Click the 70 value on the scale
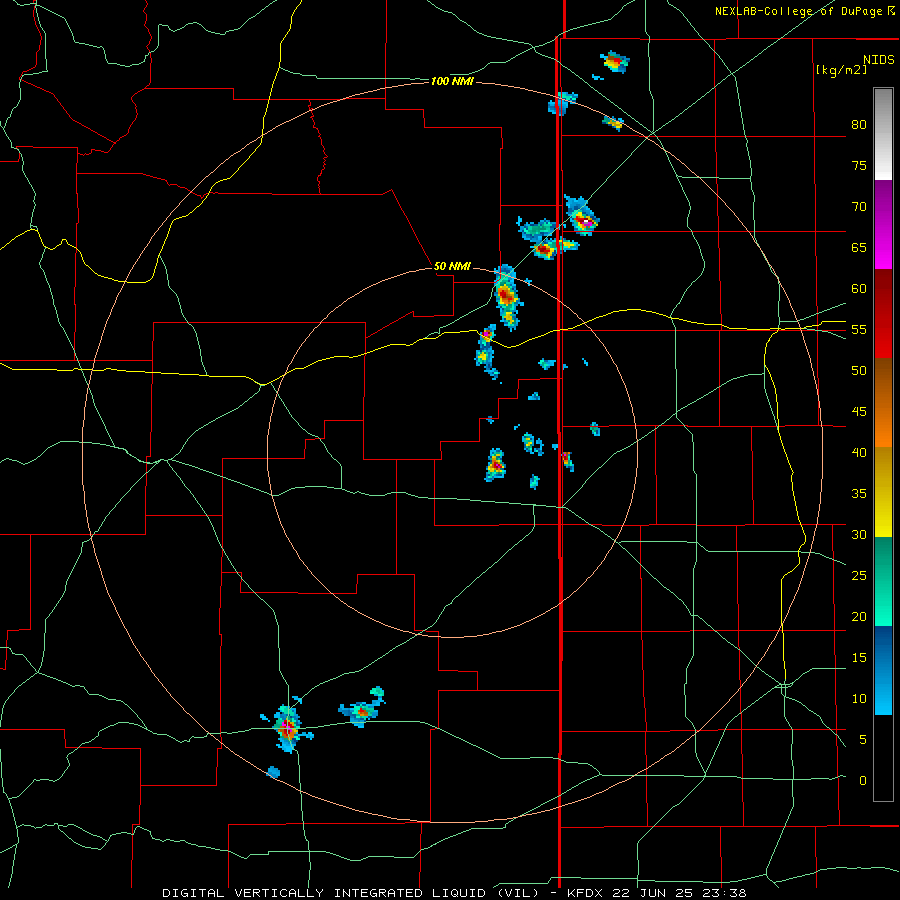The height and width of the screenshot is (900, 900). coord(859,207)
